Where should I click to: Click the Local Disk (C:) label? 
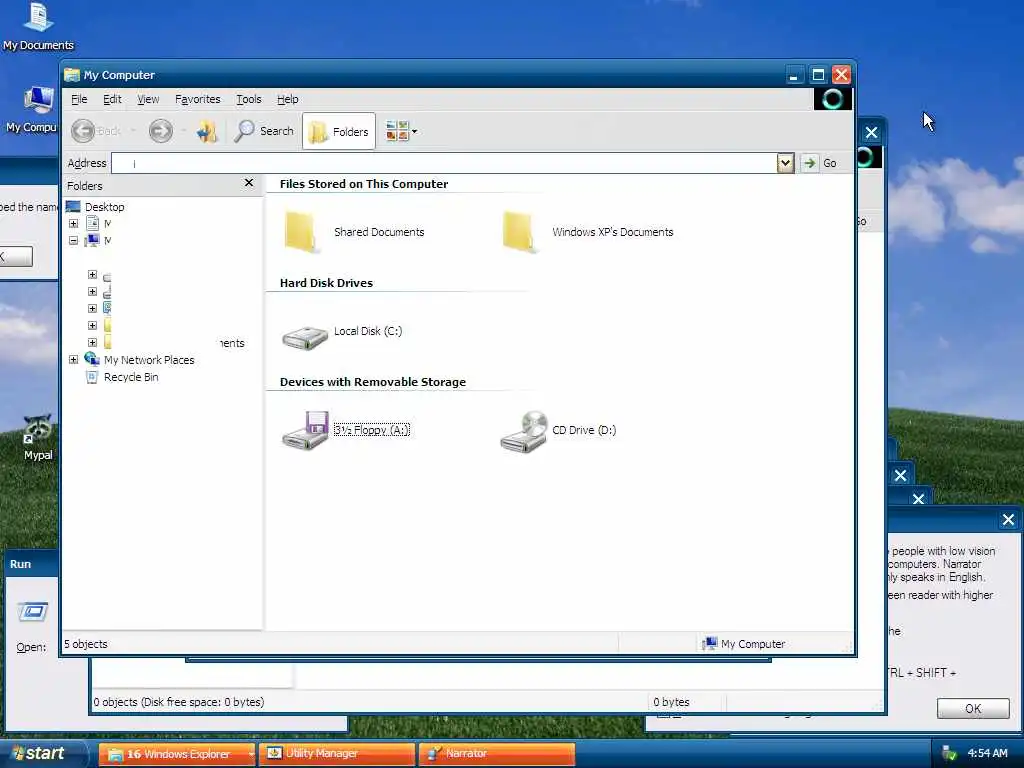tap(368, 331)
